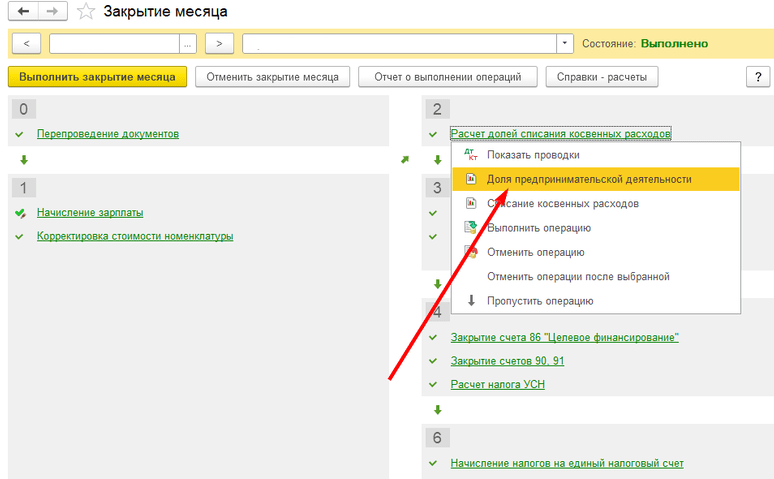The width and height of the screenshot is (774, 479).
Task: Go to next period with > button
Action: (x=219, y=44)
